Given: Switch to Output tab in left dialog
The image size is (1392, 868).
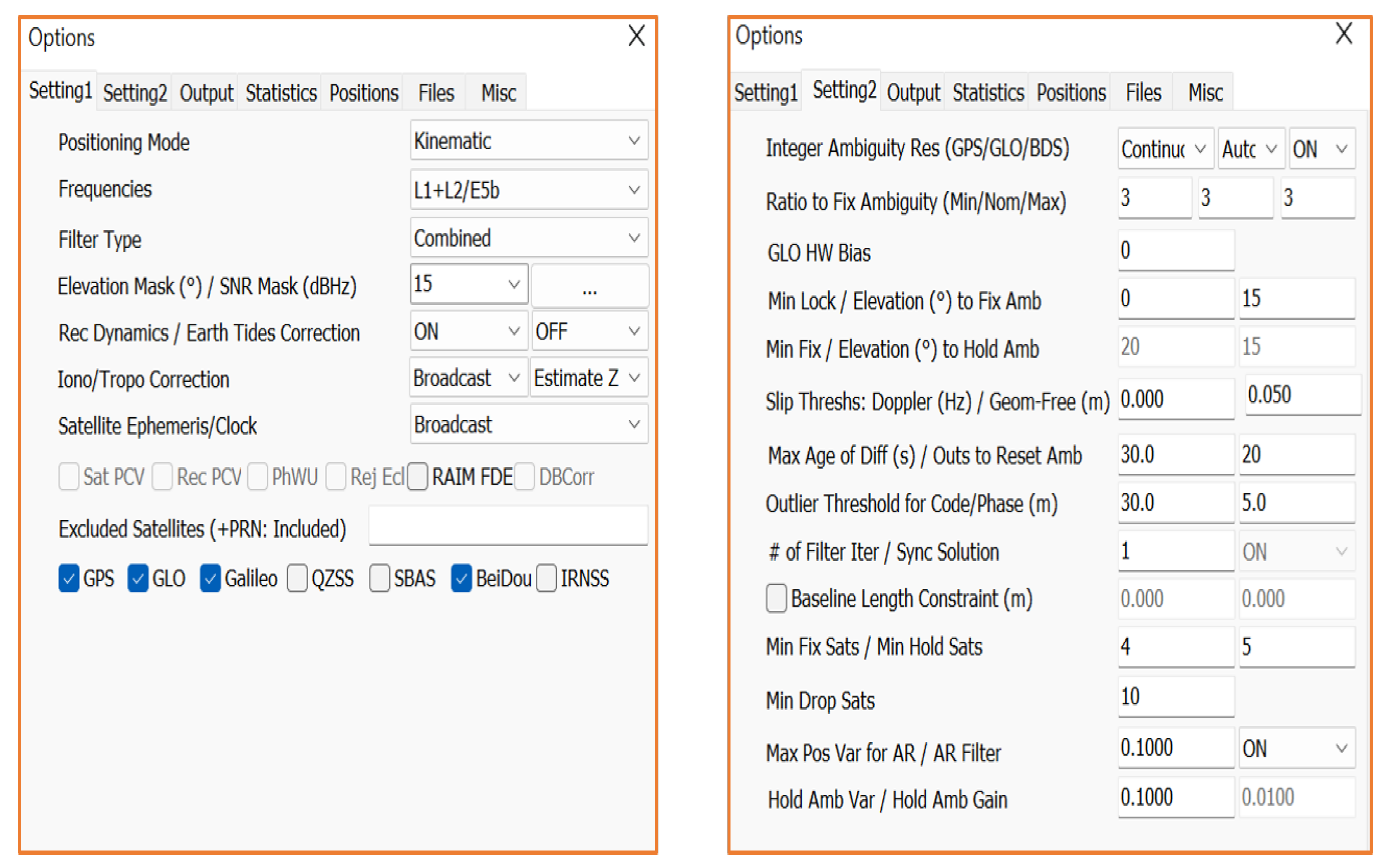Looking at the screenshot, I should pos(206,93).
